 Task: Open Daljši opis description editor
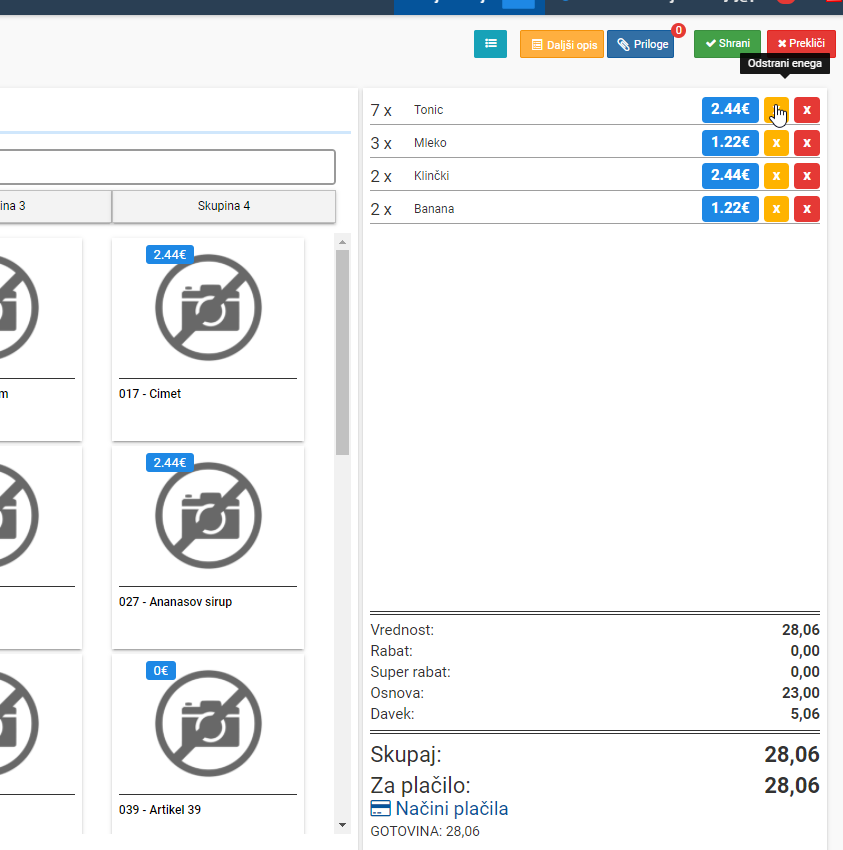(562, 44)
